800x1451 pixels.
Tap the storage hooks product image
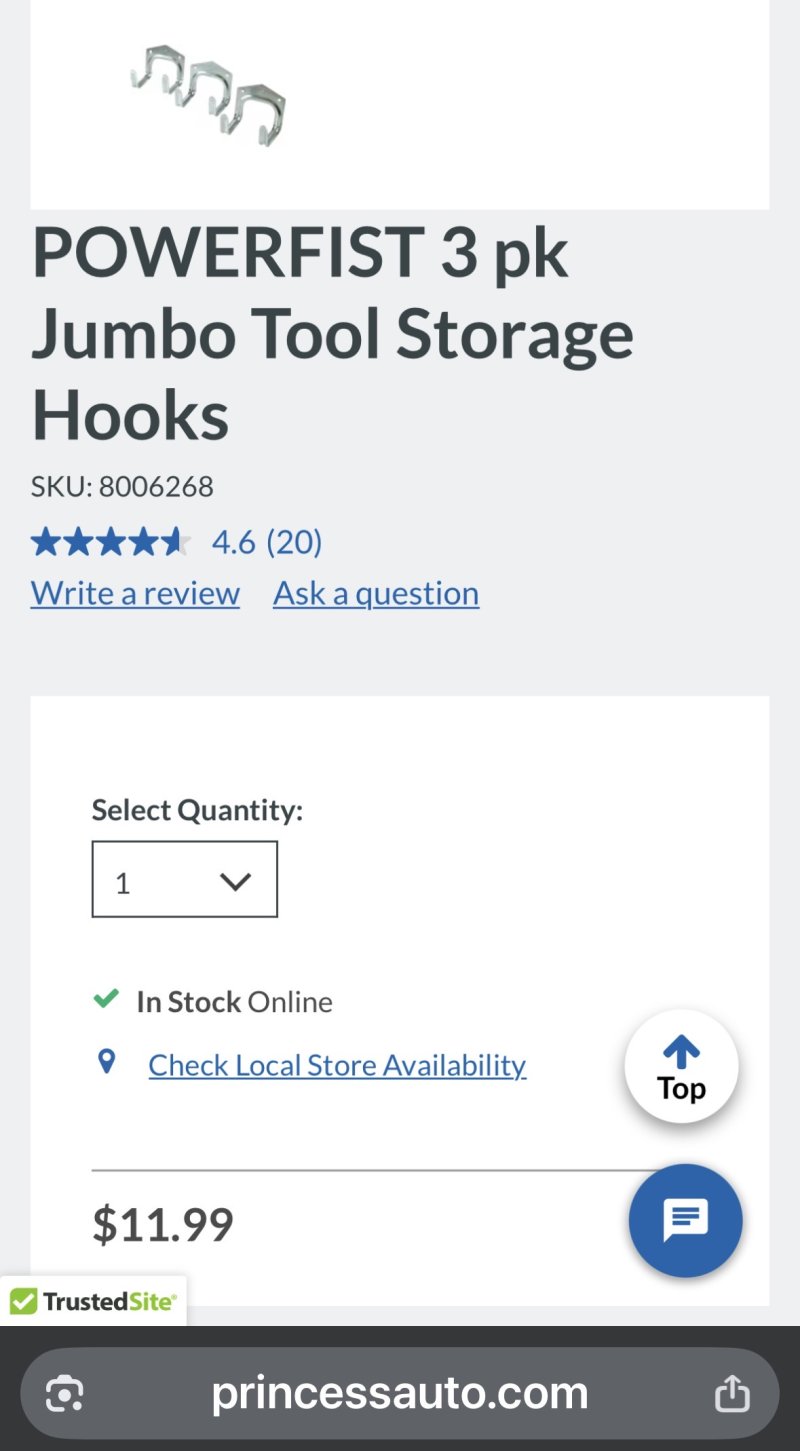click(208, 94)
